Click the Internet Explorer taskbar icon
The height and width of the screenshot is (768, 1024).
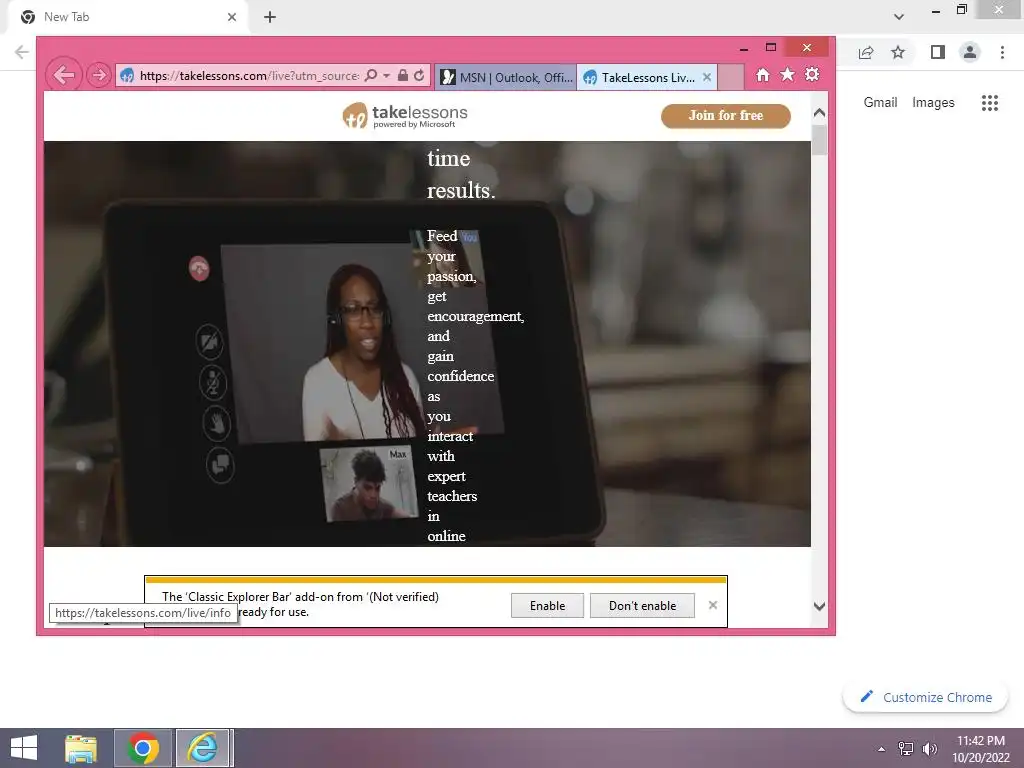pyautogui.click(x=202, y=748)
